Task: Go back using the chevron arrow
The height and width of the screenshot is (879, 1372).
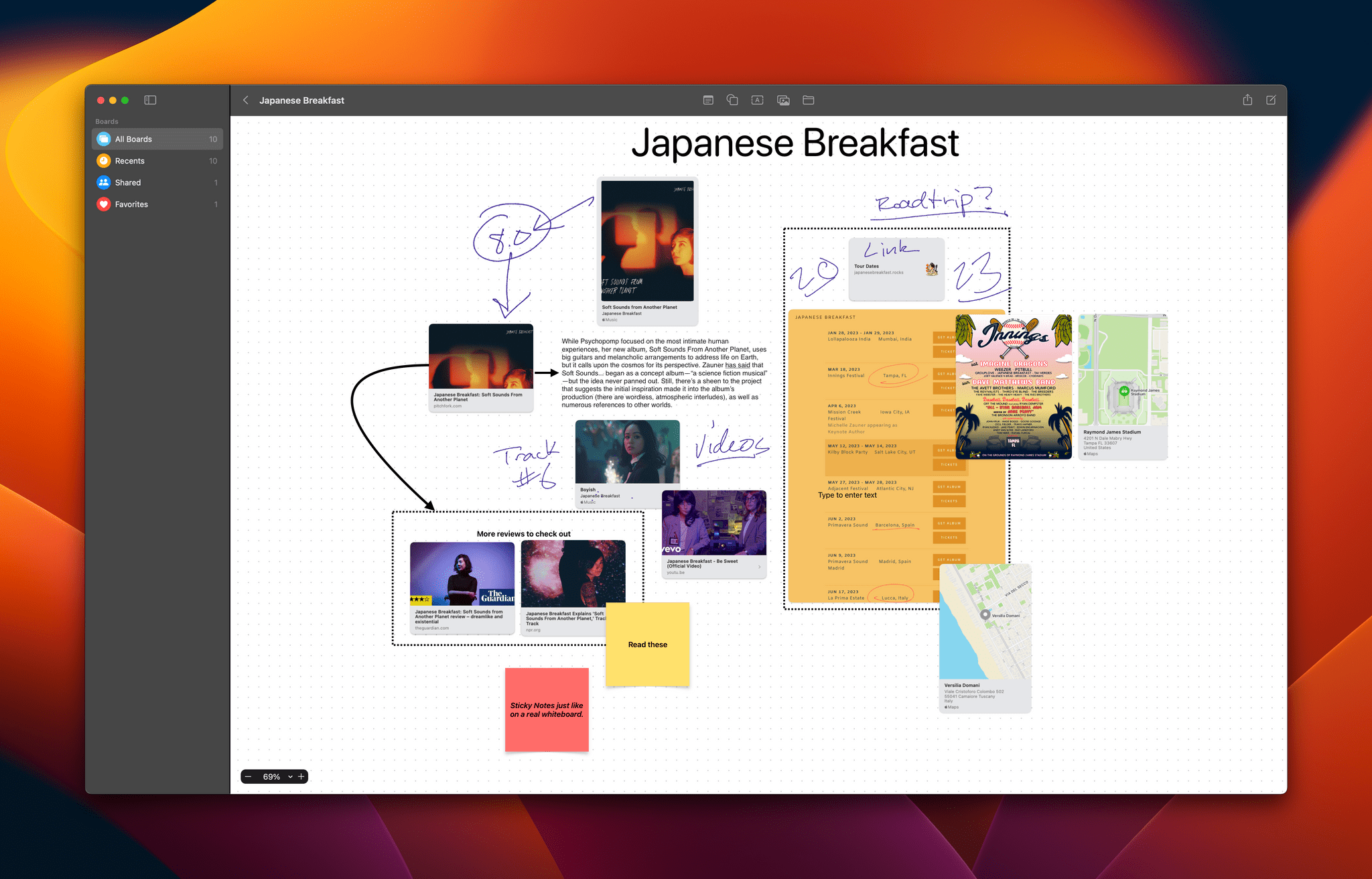Action: point(246,100)
